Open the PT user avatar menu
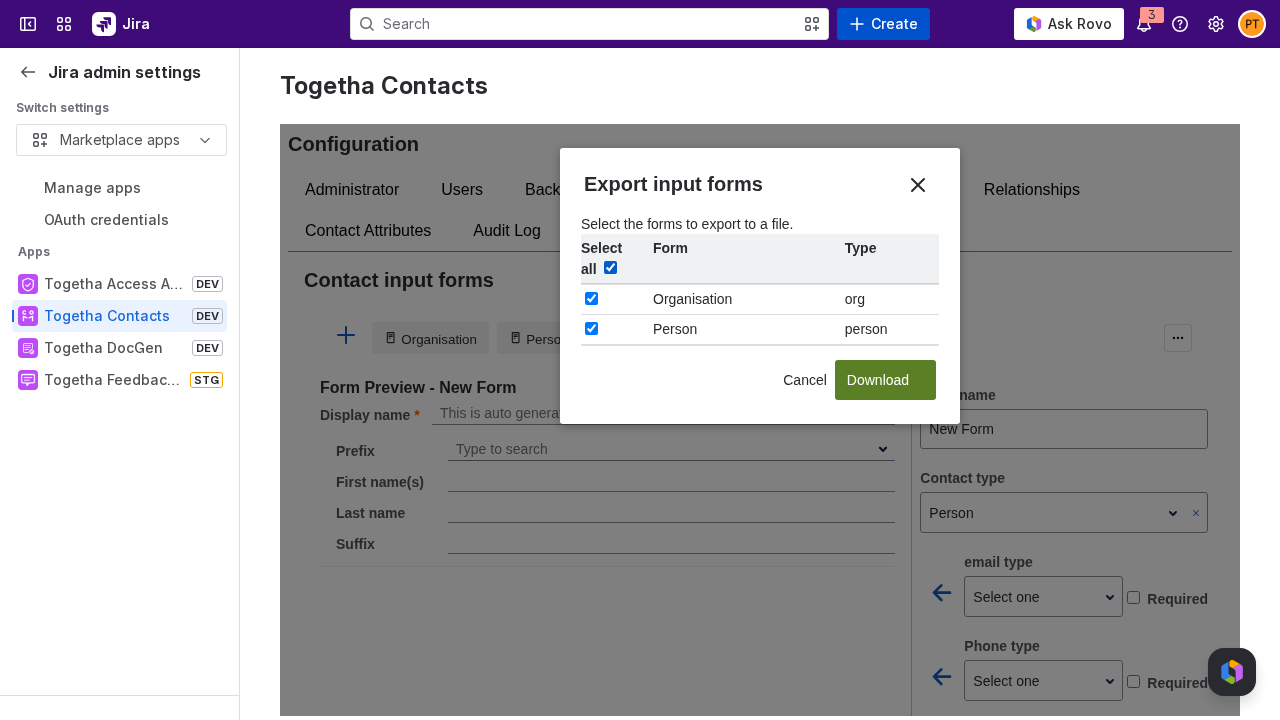1280x720 pixels. click(x=1252, y=24)
